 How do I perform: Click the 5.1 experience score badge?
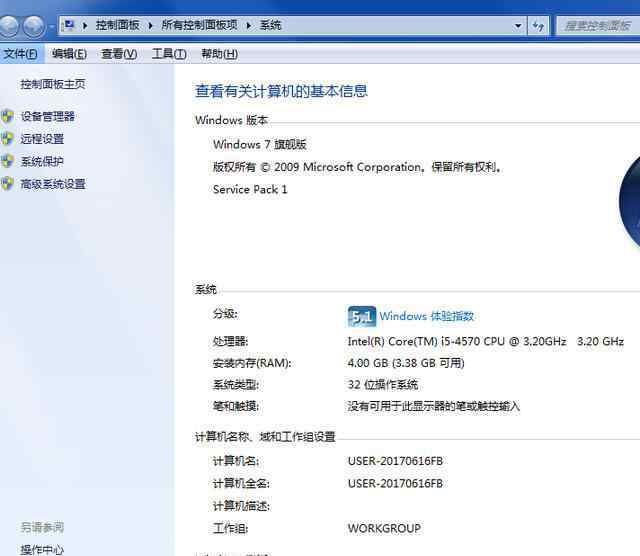click(362, 316)
